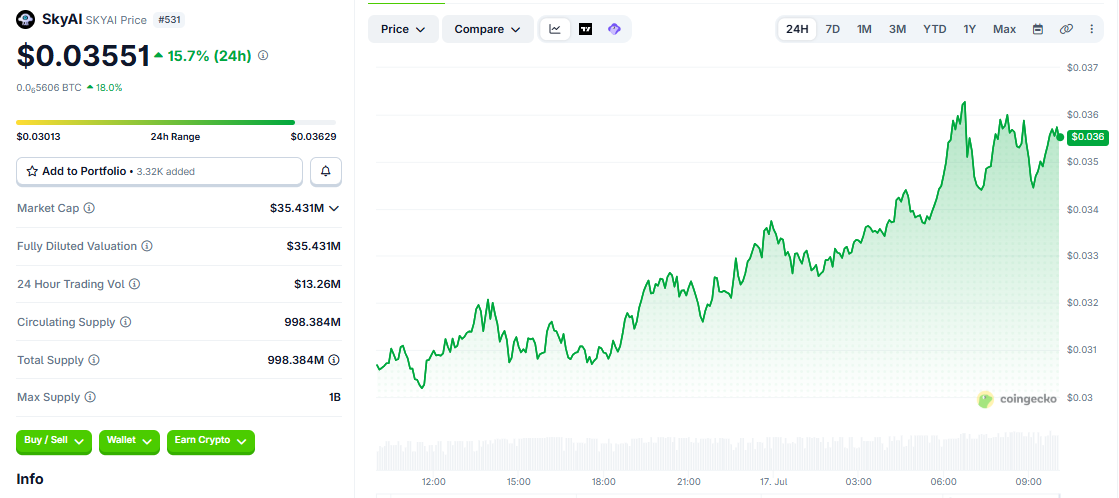1119x498 pixels.
Task: Open Fully Diluted Valuation info icon
Action: [x=146, y=246]
